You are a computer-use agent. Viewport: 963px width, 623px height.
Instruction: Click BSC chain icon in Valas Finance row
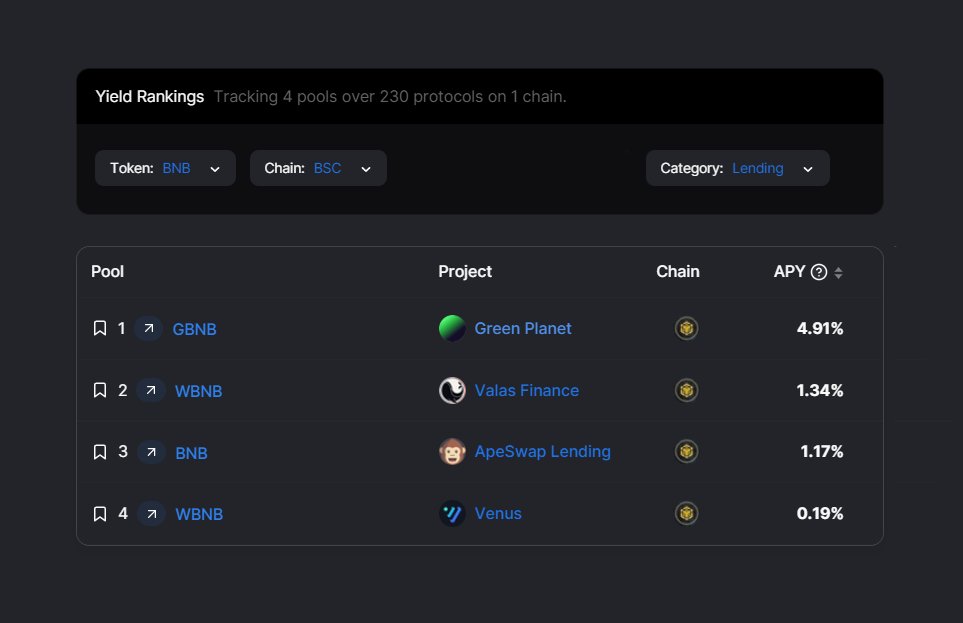(x=686, y=390)
